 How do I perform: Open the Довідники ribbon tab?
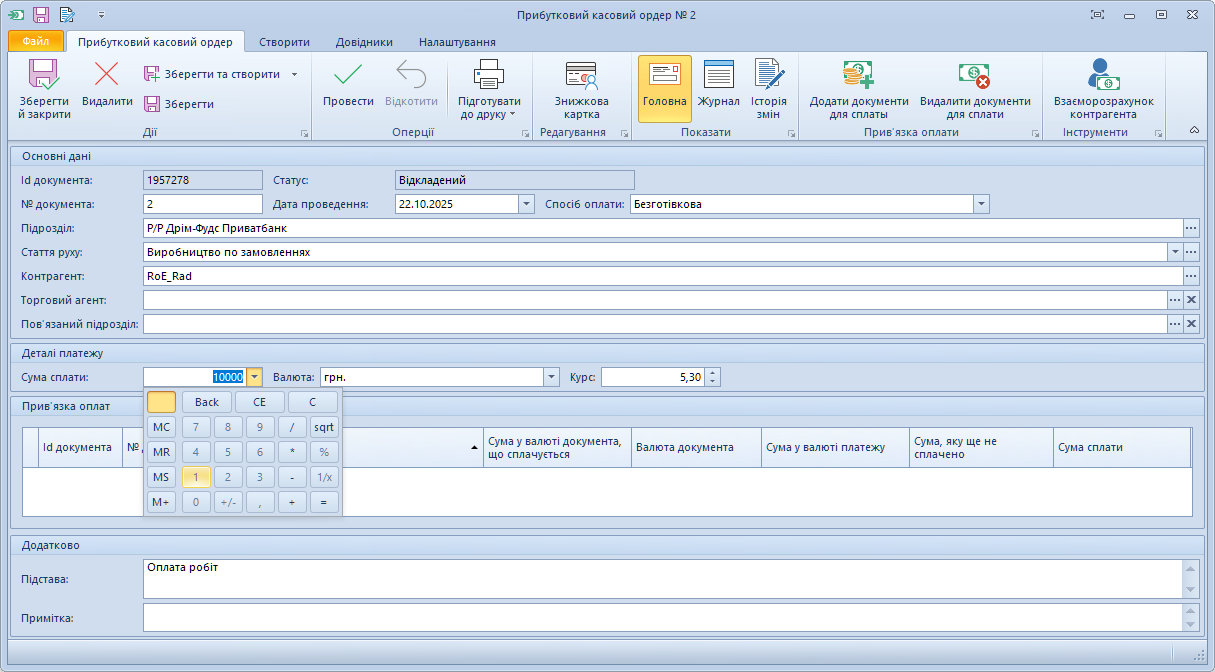pyautogui.click(x=363, y=42)
